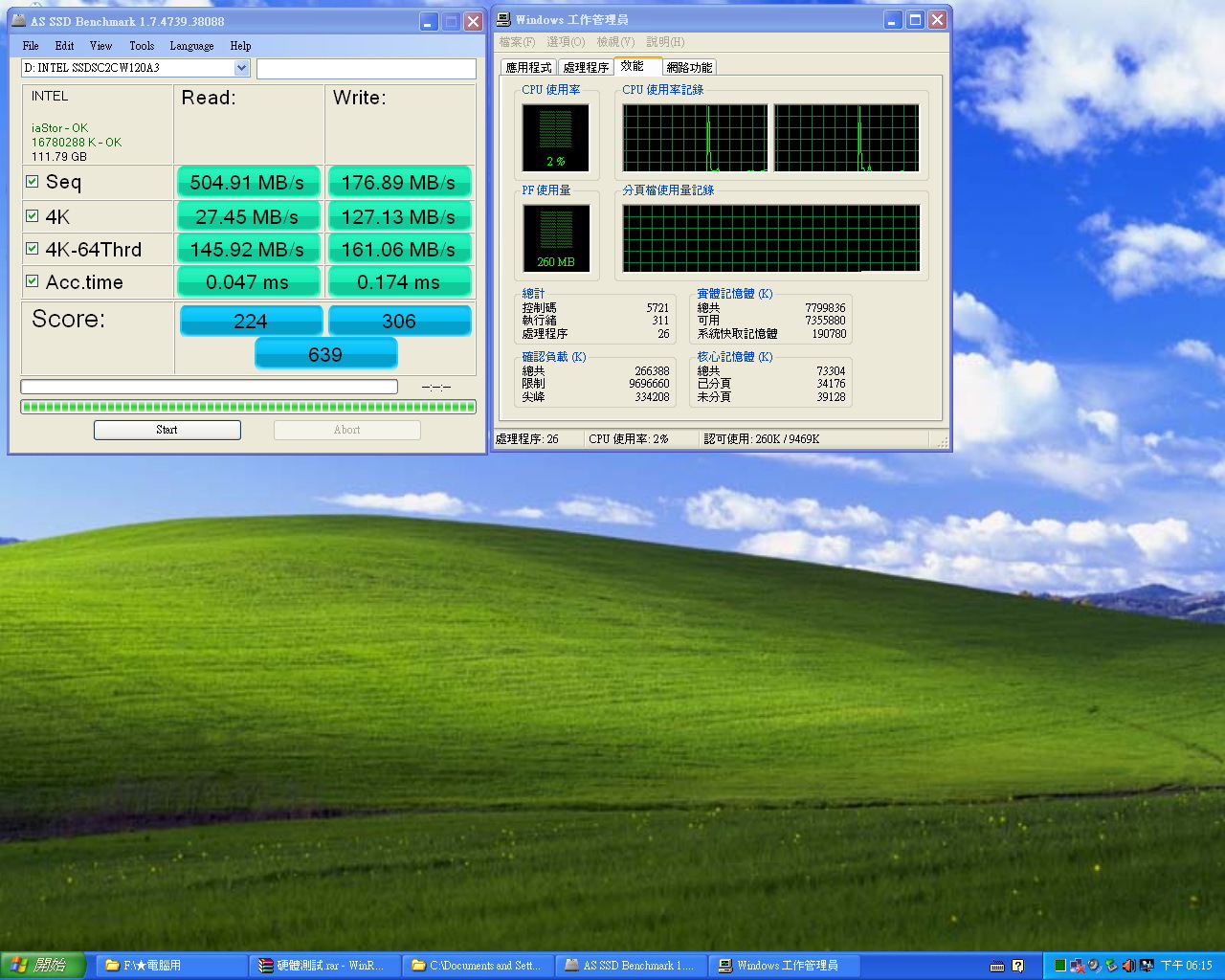Screen dimensions: 1225x980
Task: Uncheck the 4K benchmark checkbox
Action: coord(33,215)
